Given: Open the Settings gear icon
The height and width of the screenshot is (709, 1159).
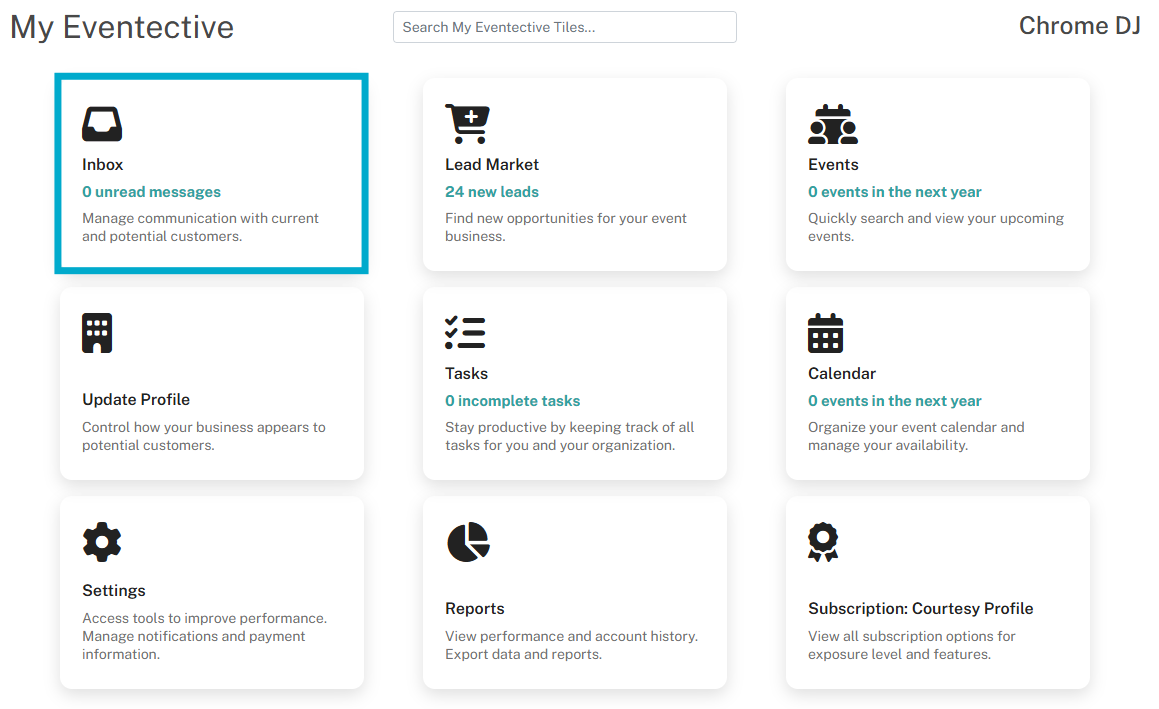Looking at the screenshot, I should (x=102, y=543).
